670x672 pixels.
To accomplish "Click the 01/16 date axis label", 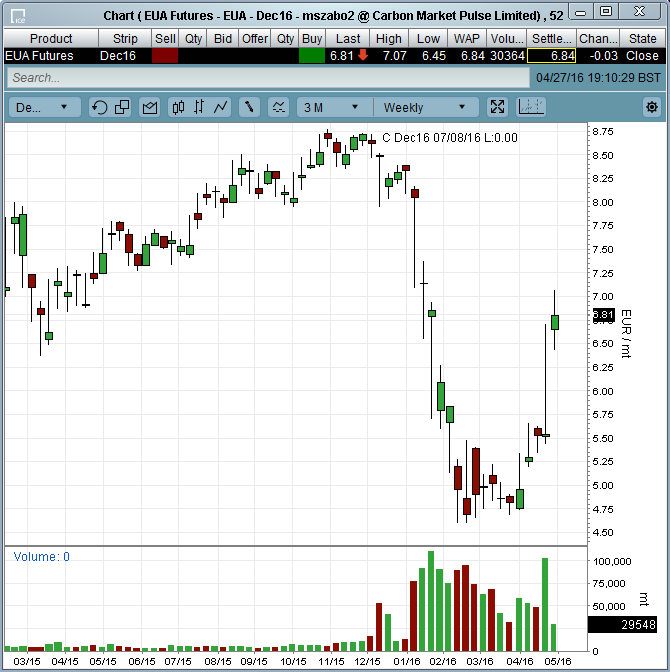I will 407,662.
